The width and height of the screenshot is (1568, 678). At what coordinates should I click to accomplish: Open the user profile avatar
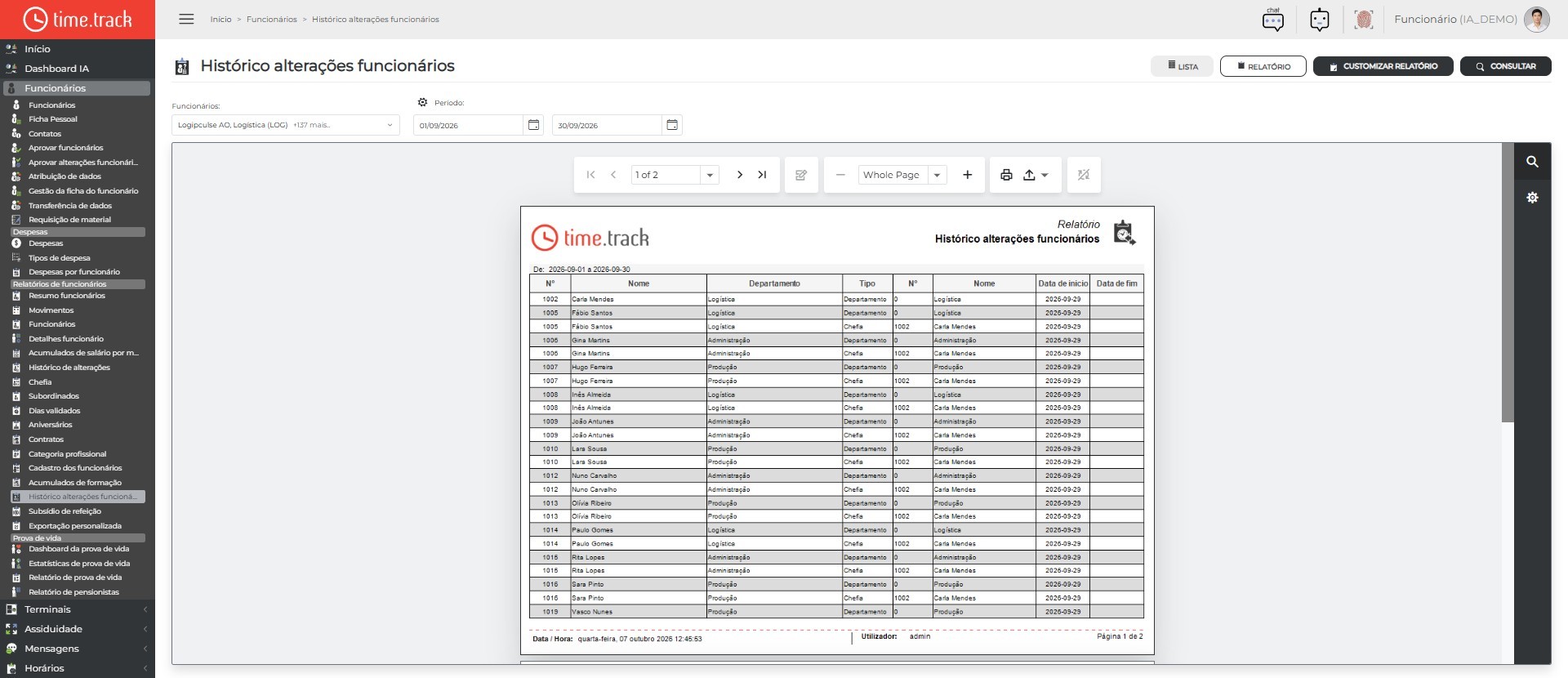1536,19
